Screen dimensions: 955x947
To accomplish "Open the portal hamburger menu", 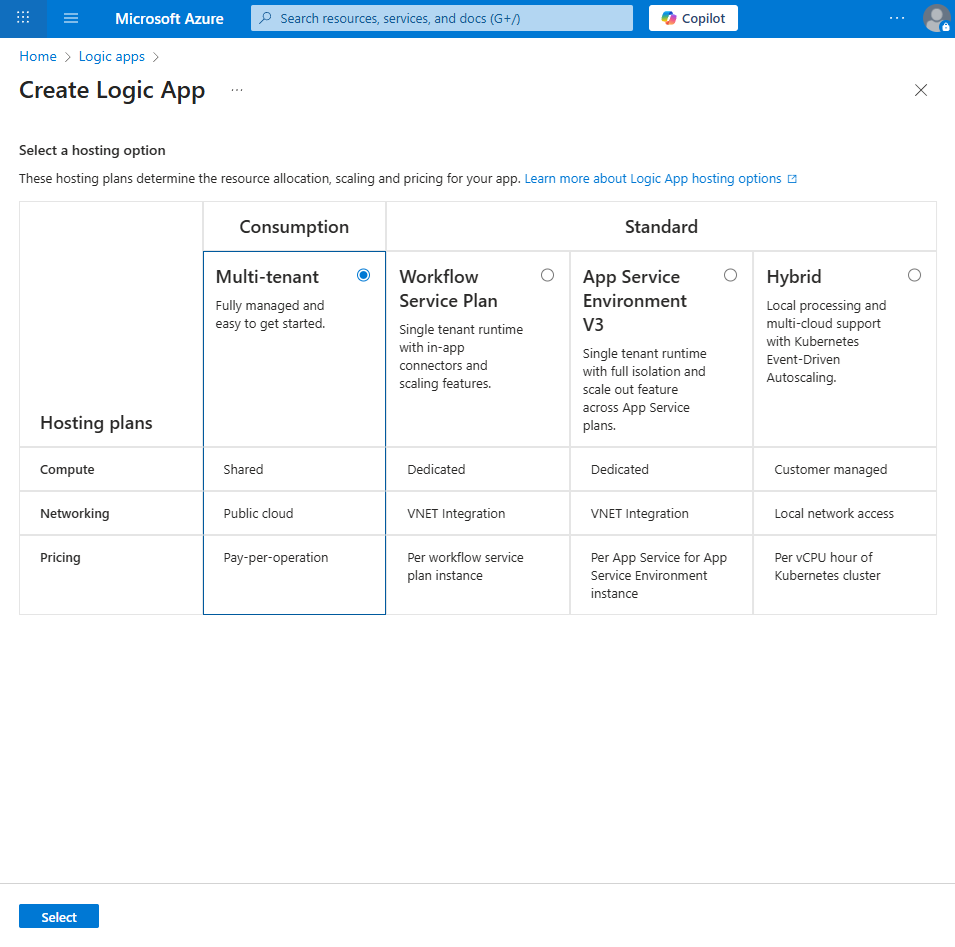I will (71, 18).
